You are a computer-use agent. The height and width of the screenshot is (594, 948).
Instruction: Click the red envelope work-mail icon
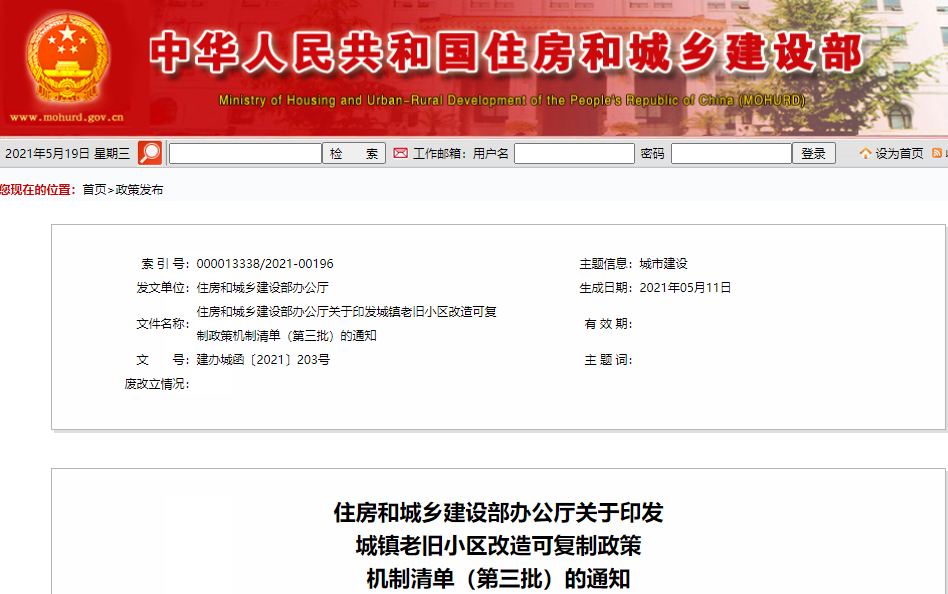[400, 153]
